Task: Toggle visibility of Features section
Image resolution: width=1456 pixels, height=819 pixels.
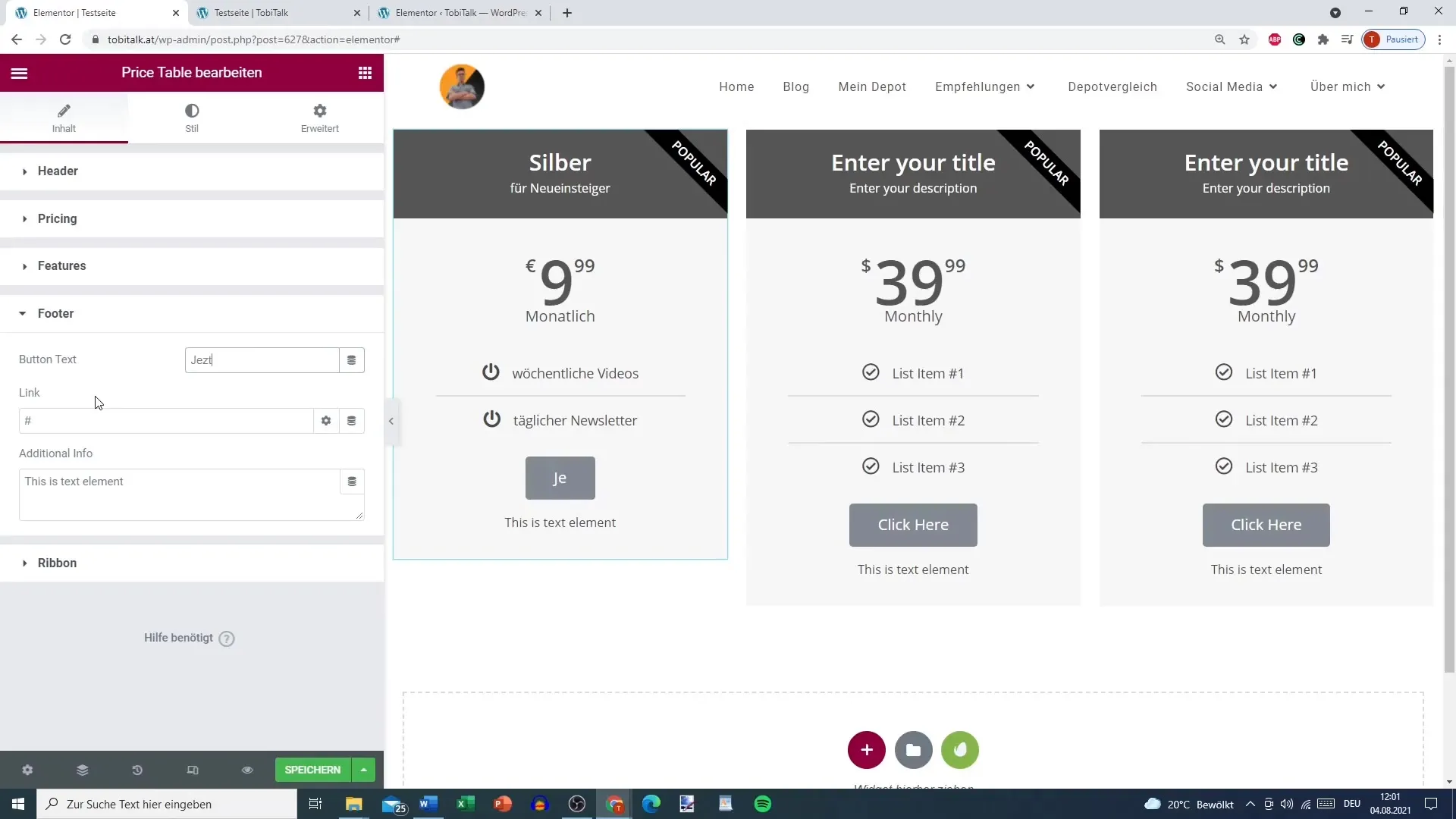Action: click(62, 266)
